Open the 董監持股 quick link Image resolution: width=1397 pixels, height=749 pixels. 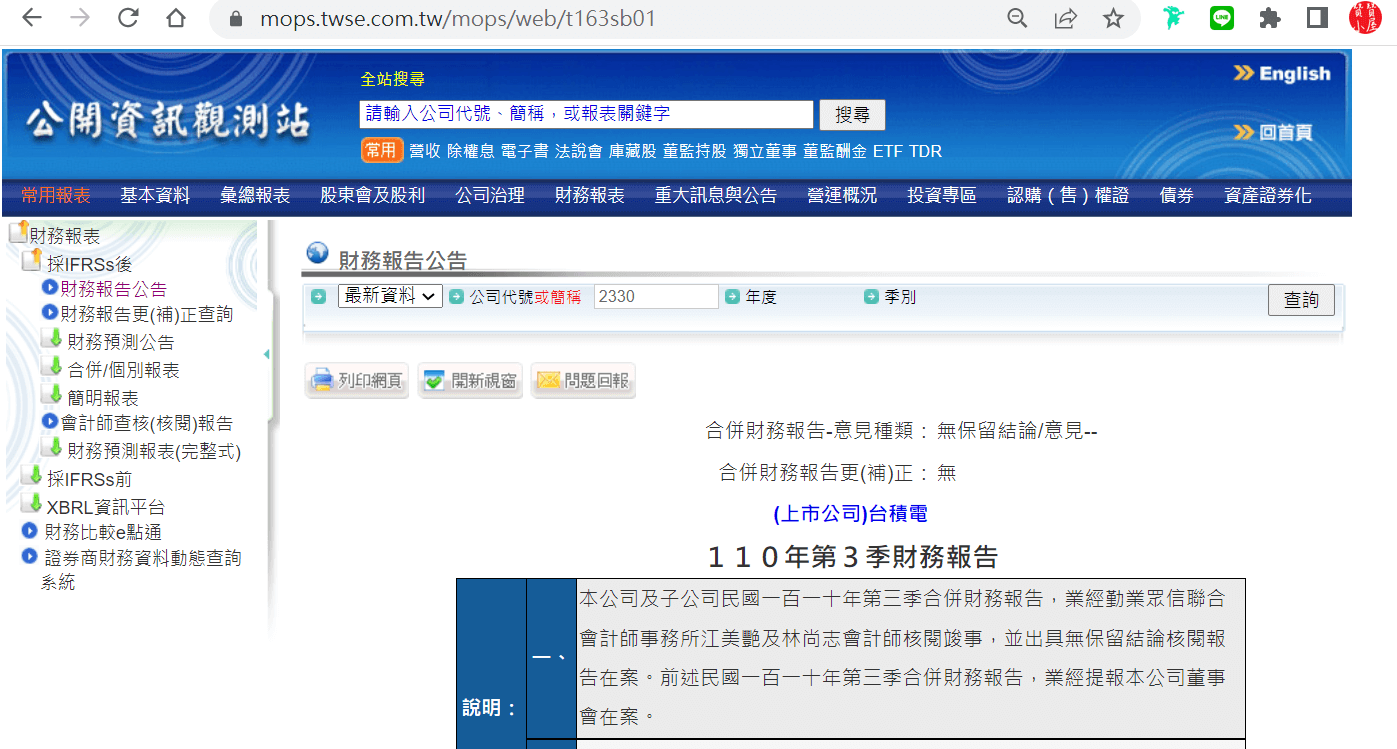coord(695,152)
